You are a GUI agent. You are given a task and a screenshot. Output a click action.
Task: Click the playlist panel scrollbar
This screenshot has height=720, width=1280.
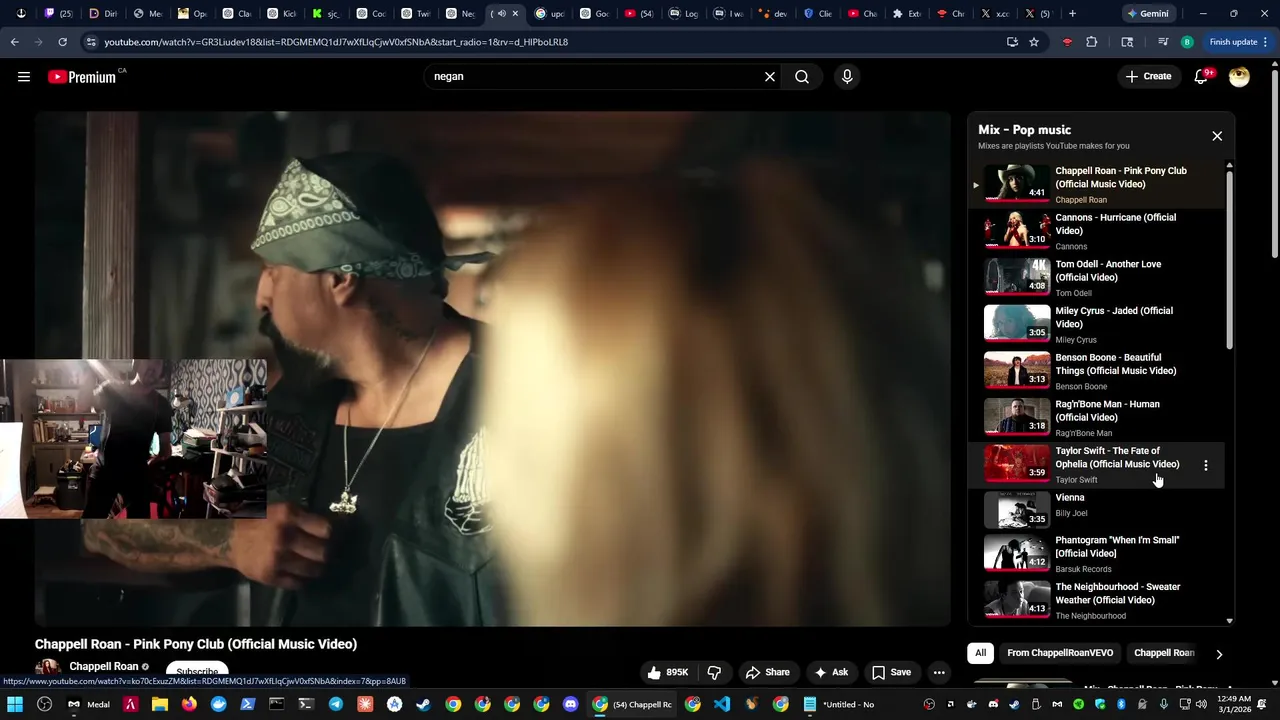click(1229, 260)
